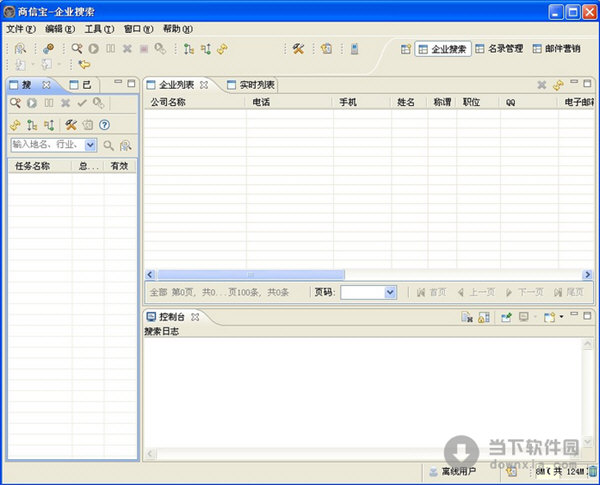Image resolution: width=600 pixels, height=485 pixels.
Task: Open the 工具 menu
Action: tap(99, 29)
